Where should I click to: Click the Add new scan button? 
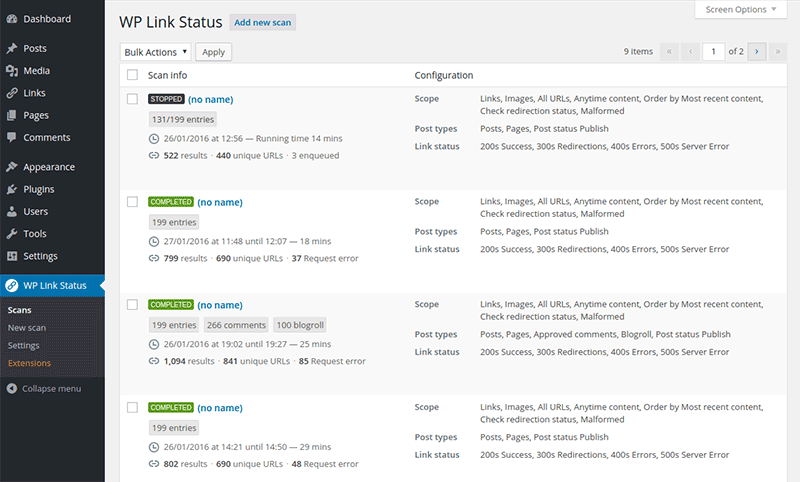pyautogui.click(x=263, y=22)
